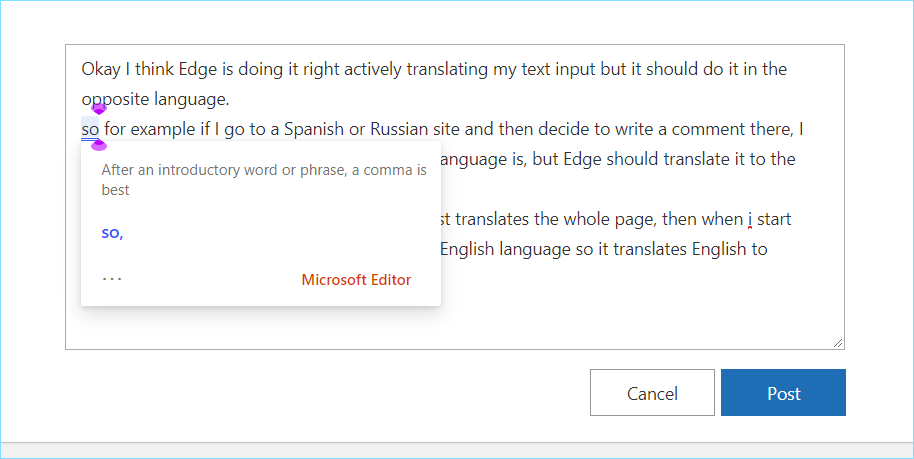Click the purple selection handle below "so"

[99, 146]
